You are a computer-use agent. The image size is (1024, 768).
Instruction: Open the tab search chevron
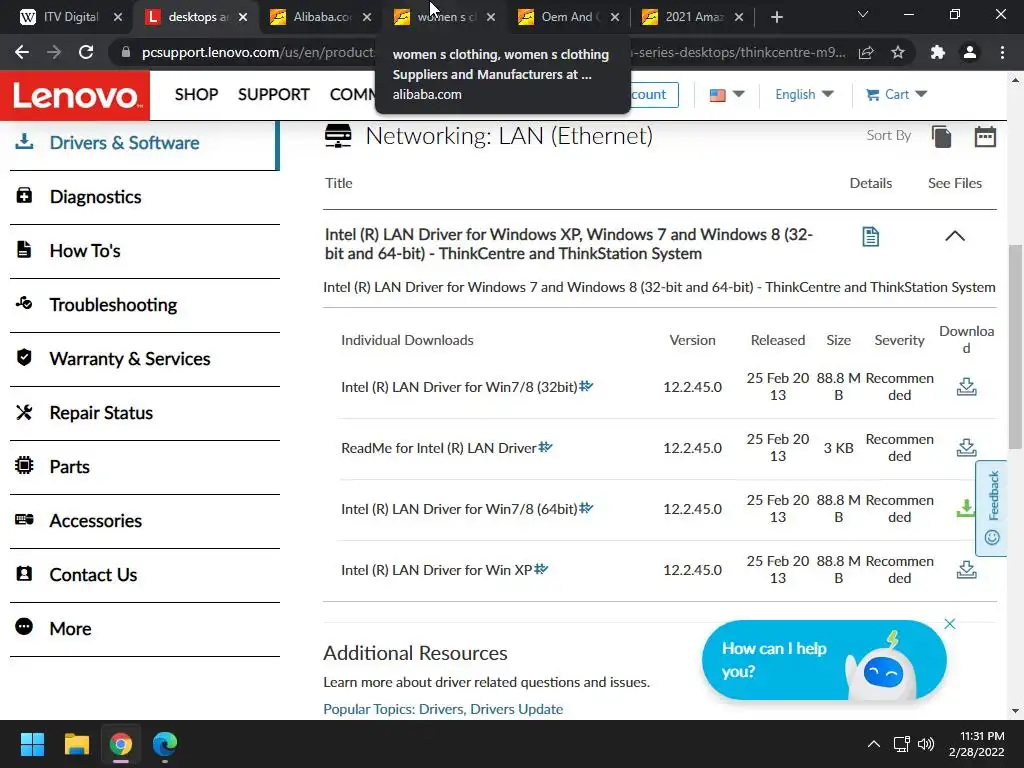[863, 14]
